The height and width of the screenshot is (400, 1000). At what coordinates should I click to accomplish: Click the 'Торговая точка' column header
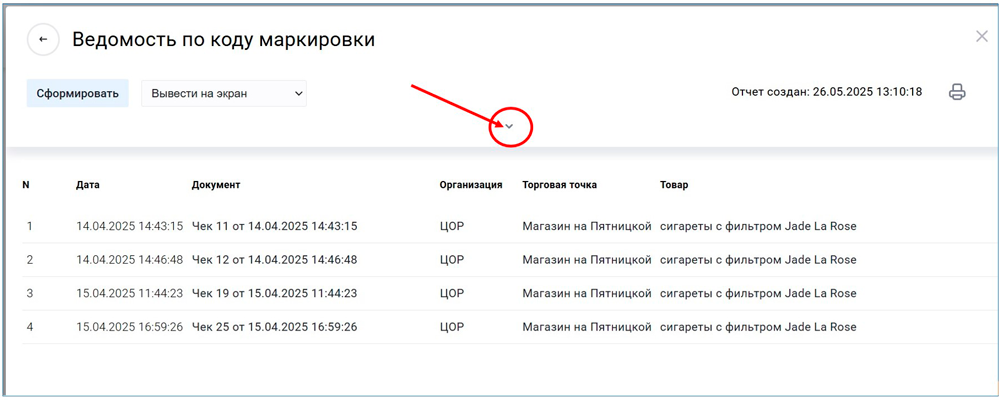(559, 185)
